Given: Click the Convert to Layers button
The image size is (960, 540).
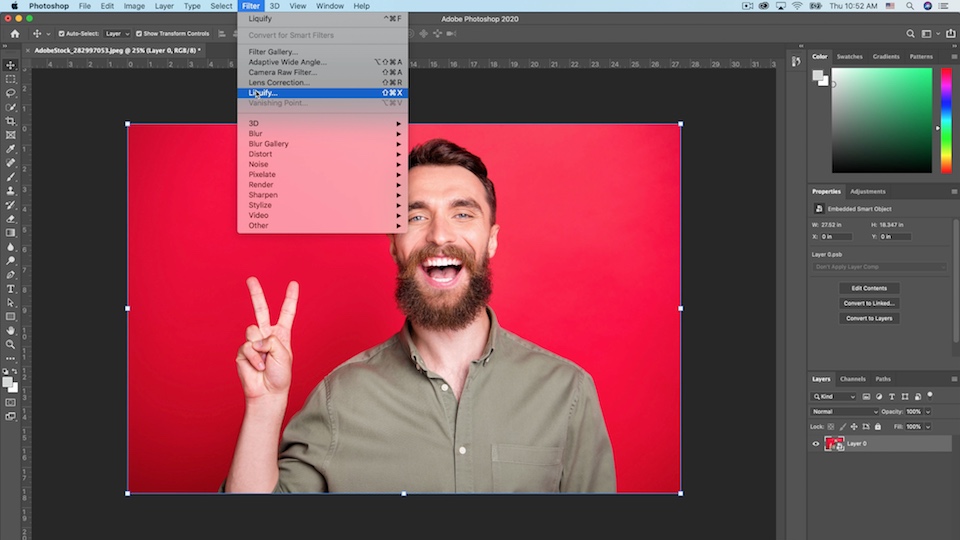Looking at the screenshot, I should tap(868, 318).
